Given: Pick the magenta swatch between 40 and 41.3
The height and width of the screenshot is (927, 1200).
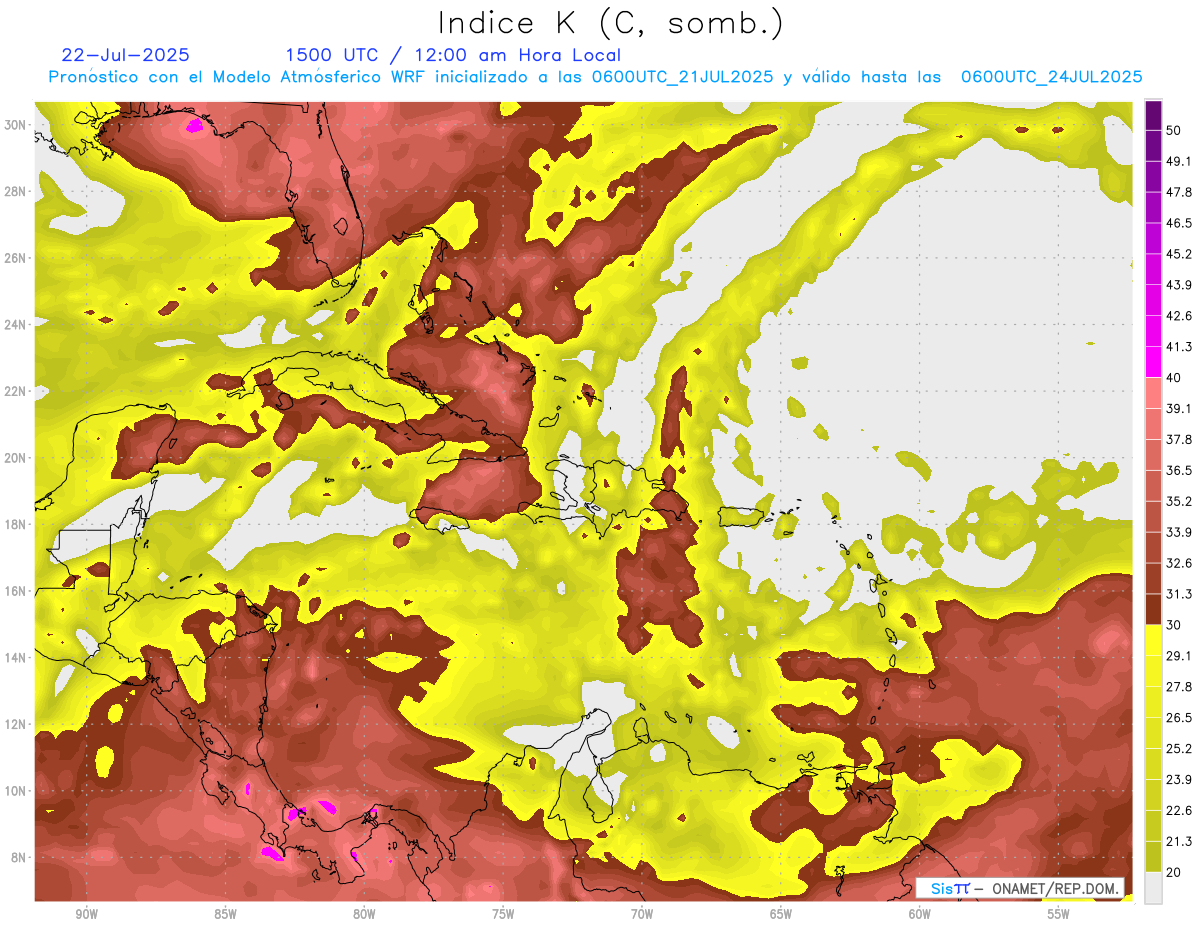Looking at the screenshot, I should pyautogui.click(x=1153, y=362).
